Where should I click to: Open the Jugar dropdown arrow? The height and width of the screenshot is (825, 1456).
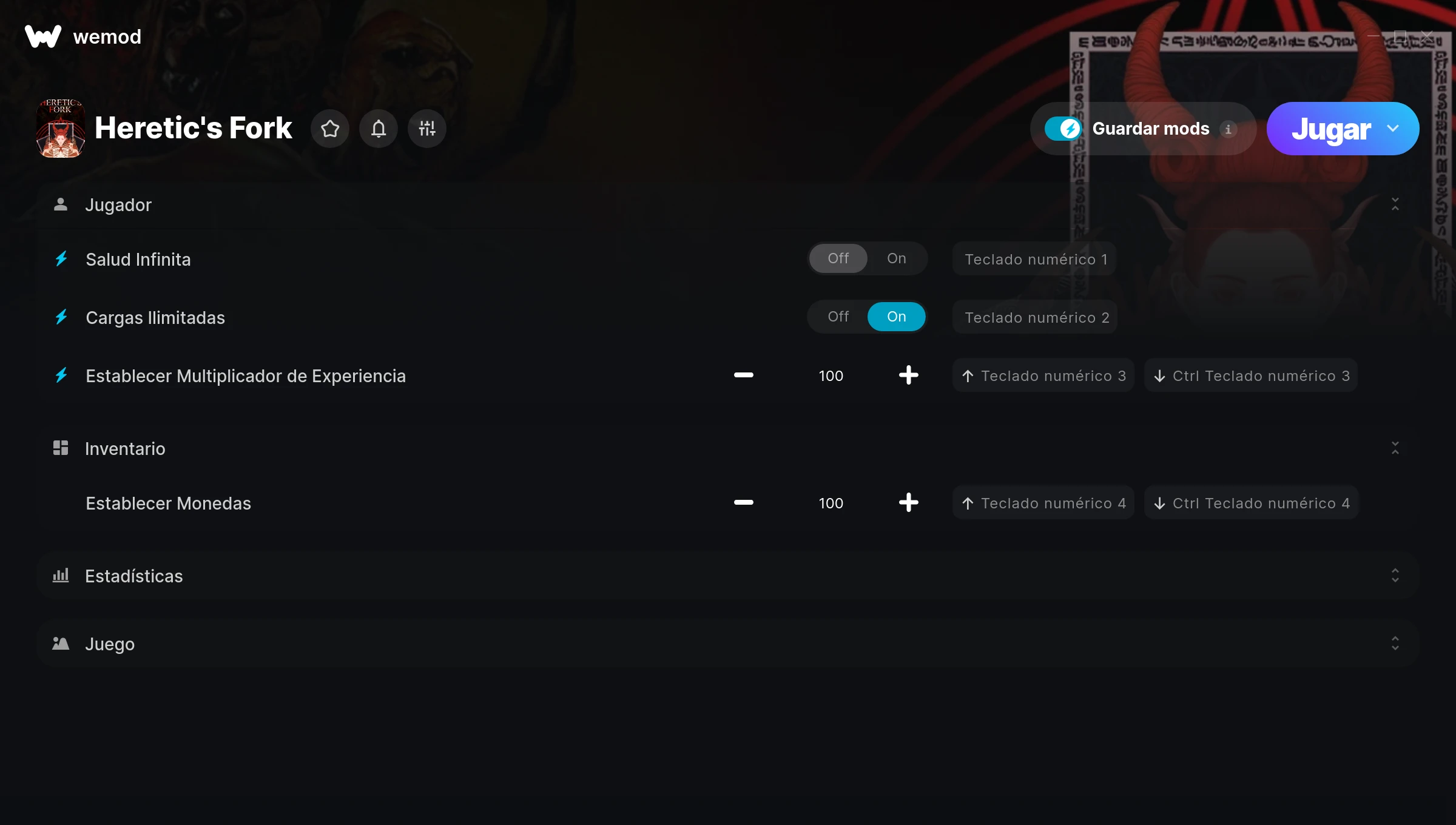pyautogui.click(x=1393, y=129)
